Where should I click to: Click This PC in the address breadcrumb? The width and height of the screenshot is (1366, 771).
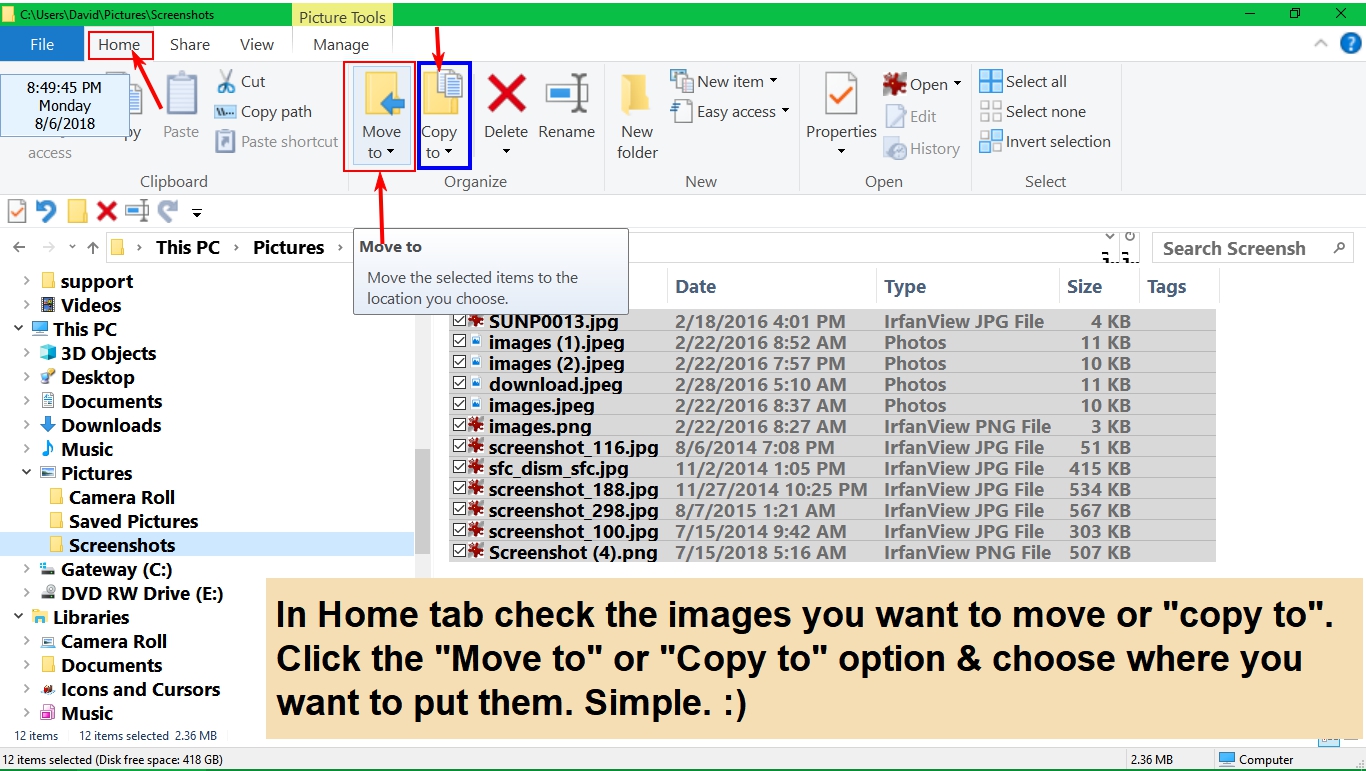tap(188, 248)
